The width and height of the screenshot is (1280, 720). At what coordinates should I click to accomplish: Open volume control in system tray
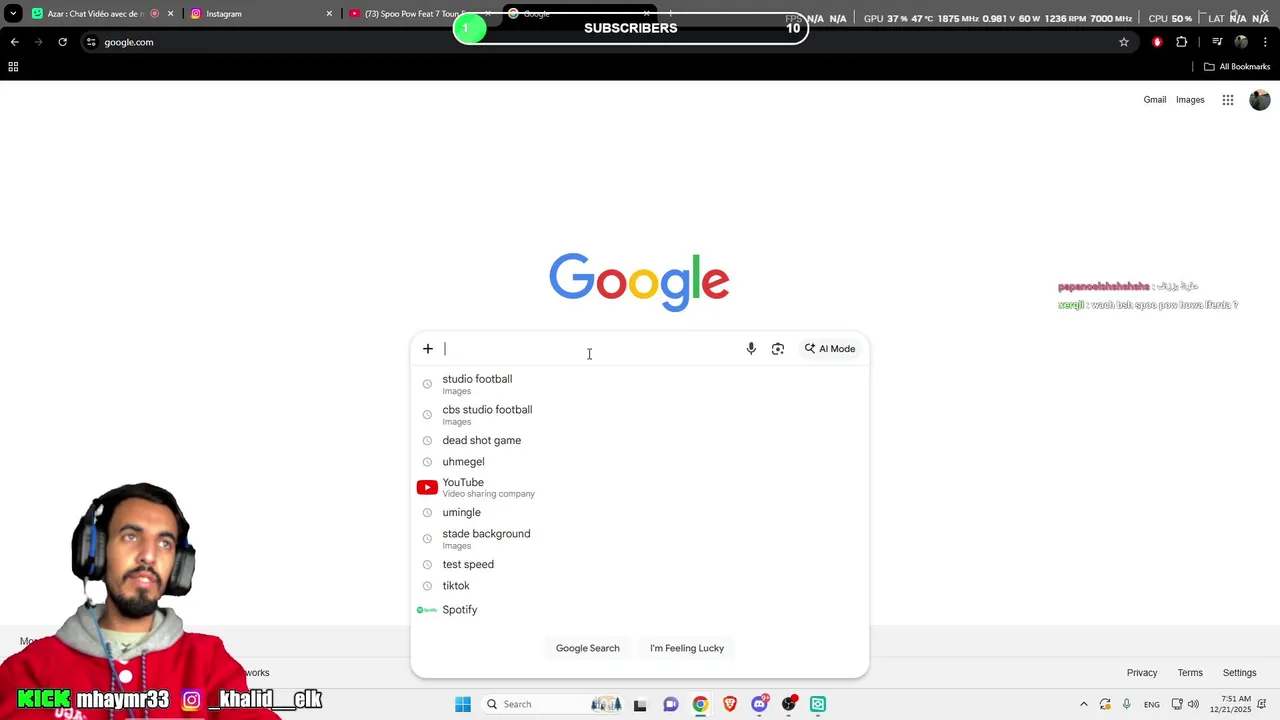point(1193,704)
